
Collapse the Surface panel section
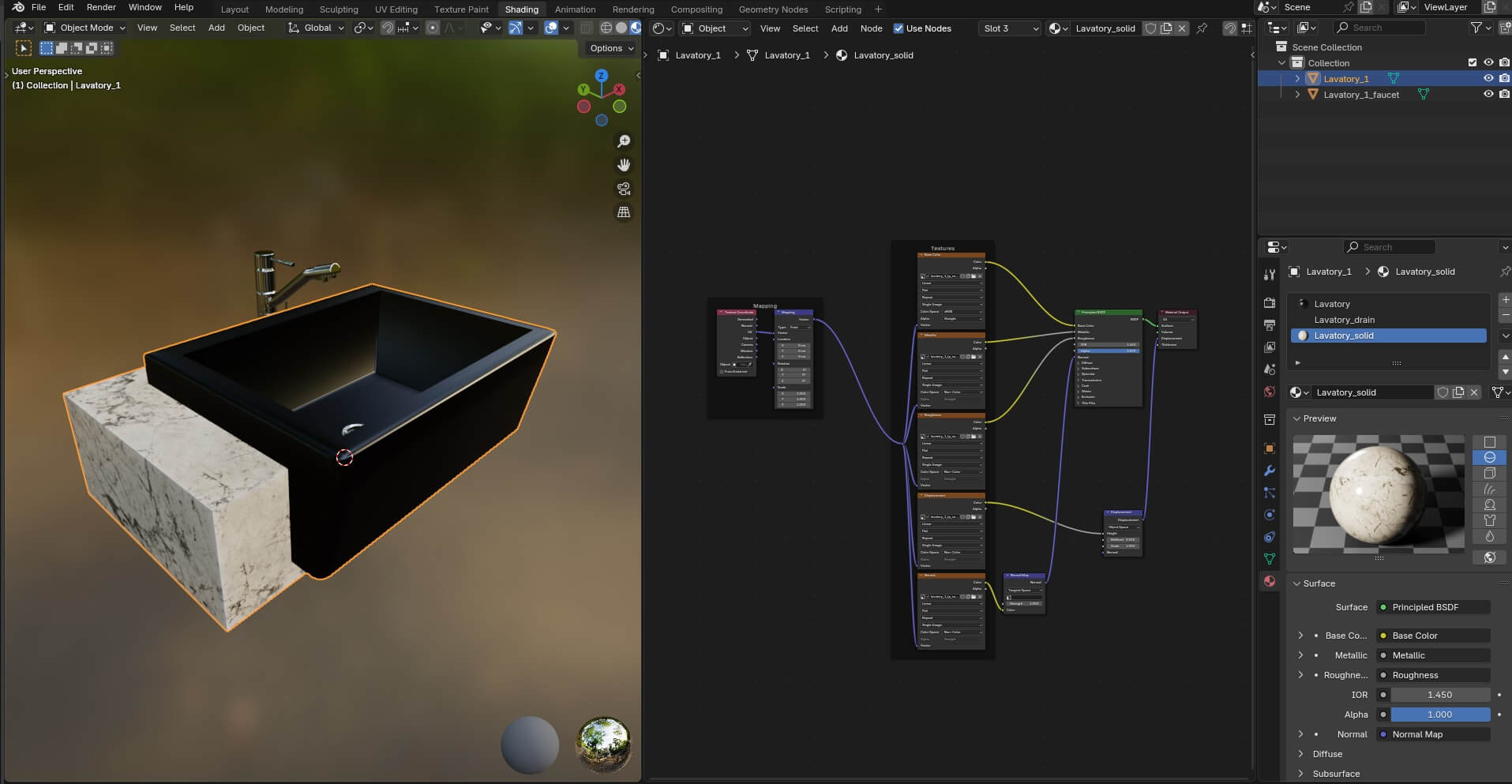point(1319,583)
